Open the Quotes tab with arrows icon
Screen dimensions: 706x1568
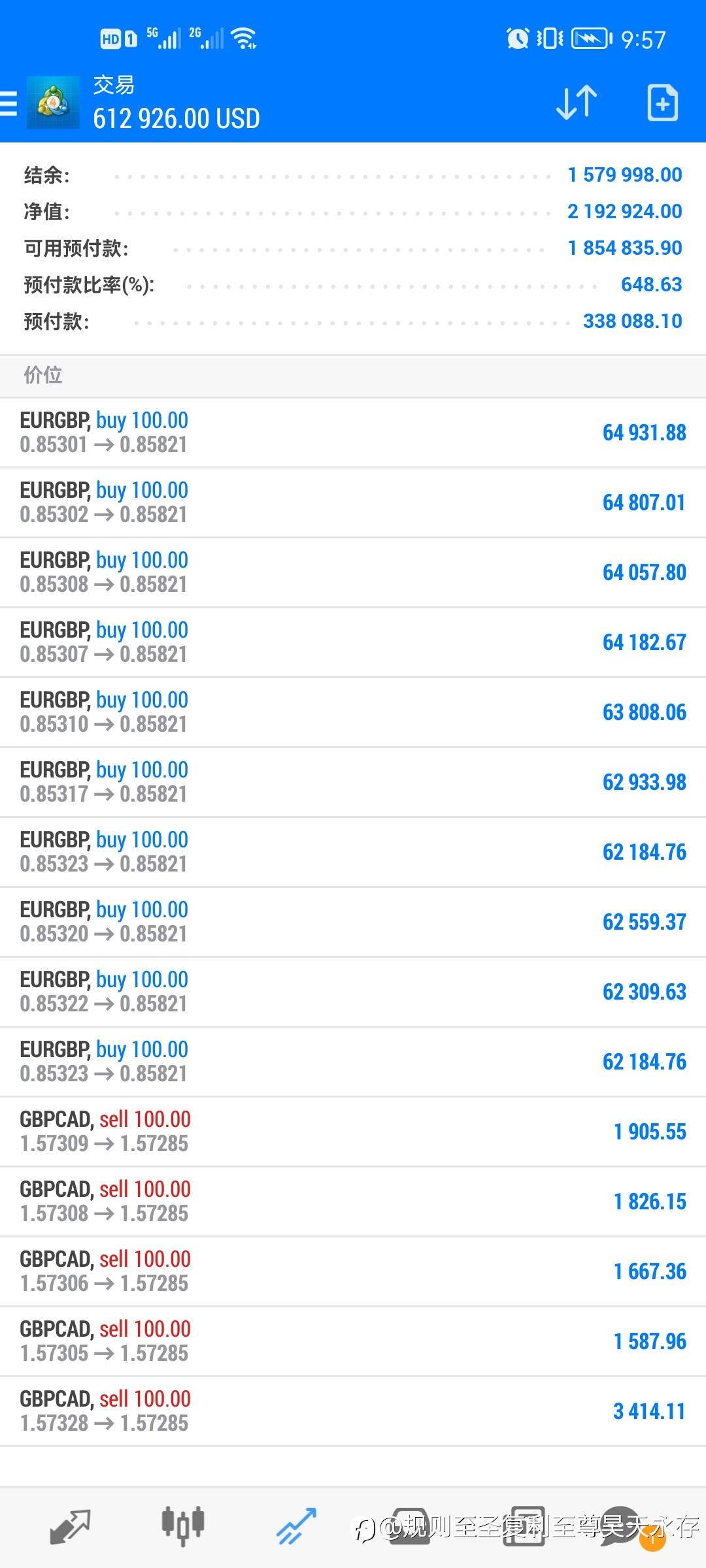(70, 1527)
